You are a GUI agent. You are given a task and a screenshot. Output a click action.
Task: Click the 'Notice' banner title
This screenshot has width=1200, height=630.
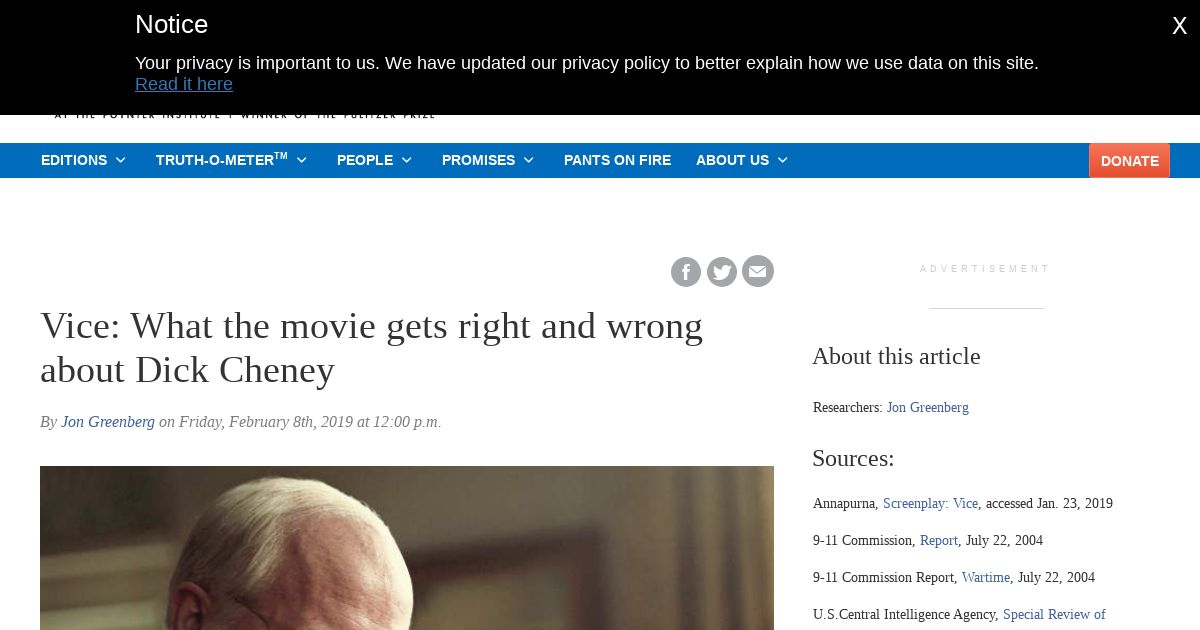tap(171, 25)
